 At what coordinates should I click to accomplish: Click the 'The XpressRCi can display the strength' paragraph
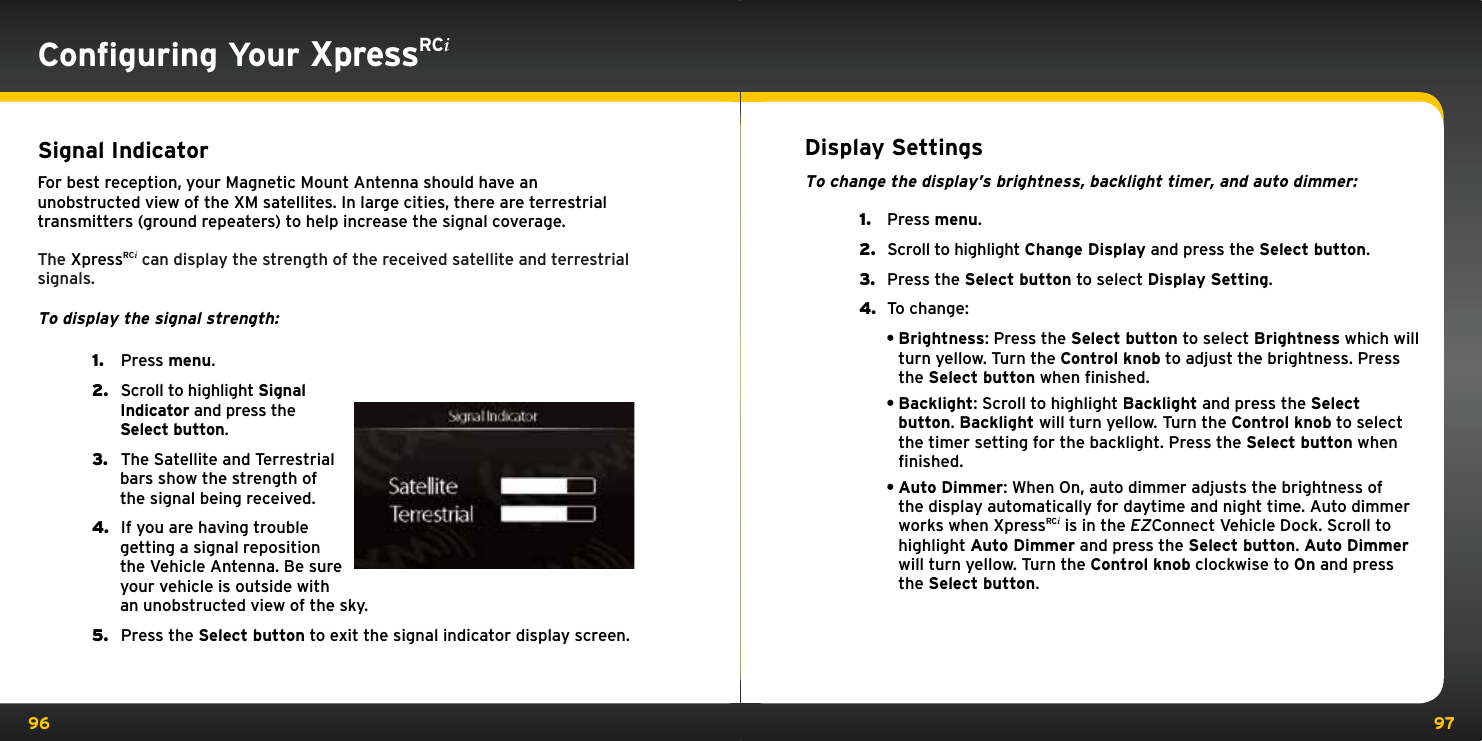[x=333, y=269]
